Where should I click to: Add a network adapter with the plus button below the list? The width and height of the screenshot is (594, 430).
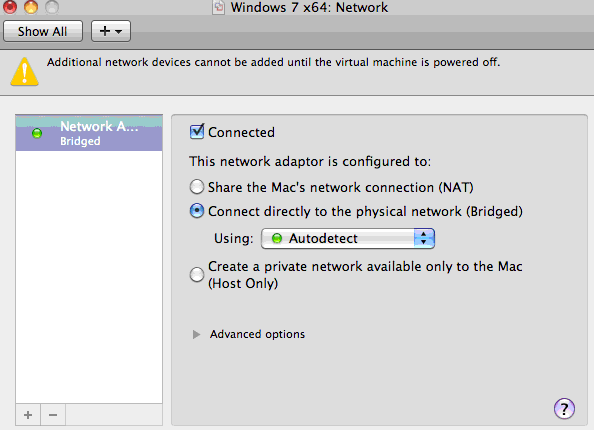point(28,415)
